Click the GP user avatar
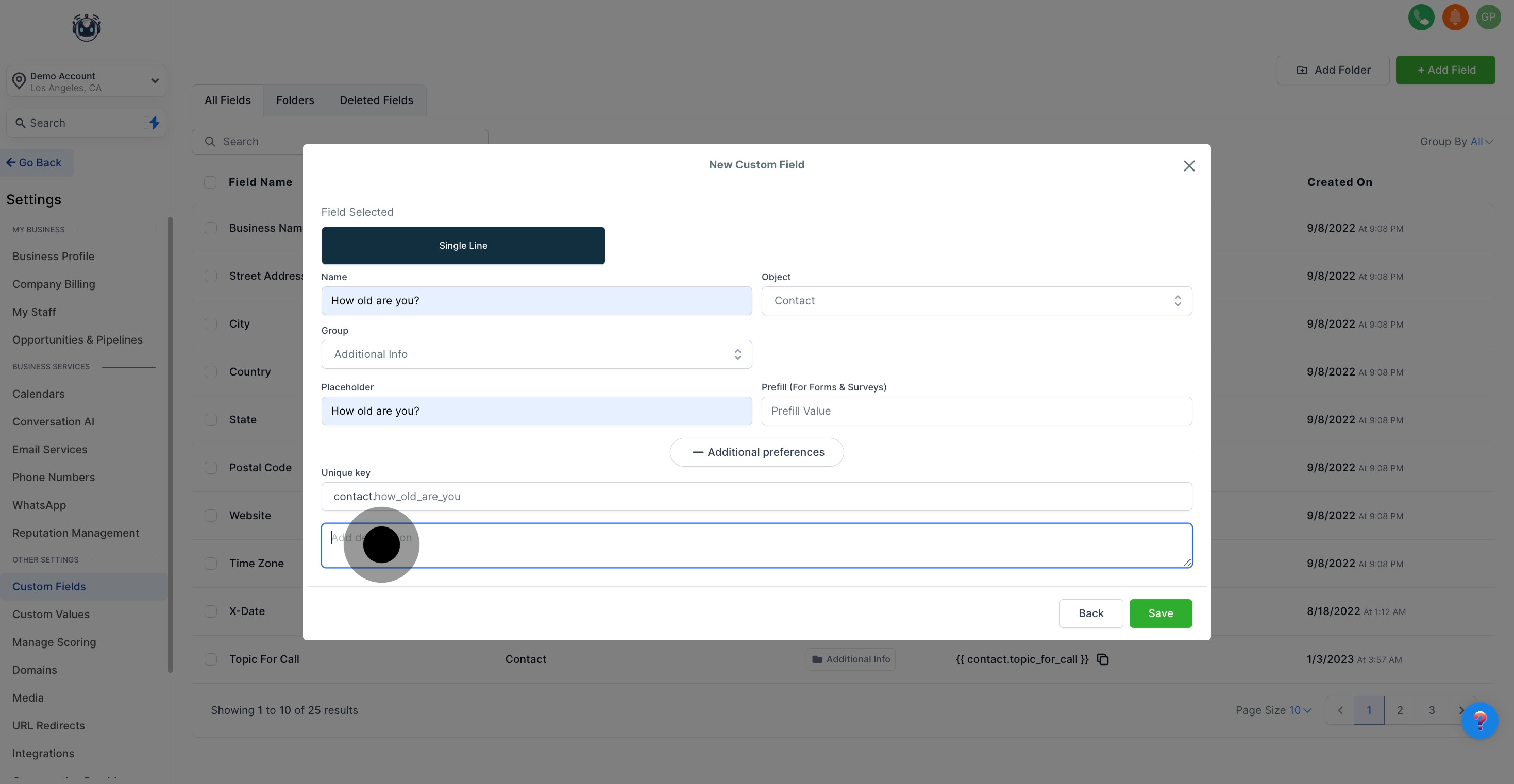 tap(1488, 17)
